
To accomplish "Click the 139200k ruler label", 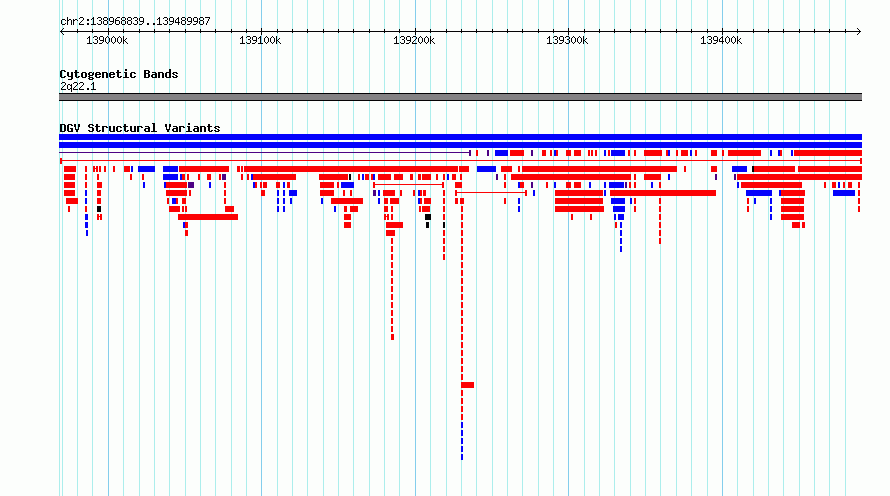I will (414, 40).
